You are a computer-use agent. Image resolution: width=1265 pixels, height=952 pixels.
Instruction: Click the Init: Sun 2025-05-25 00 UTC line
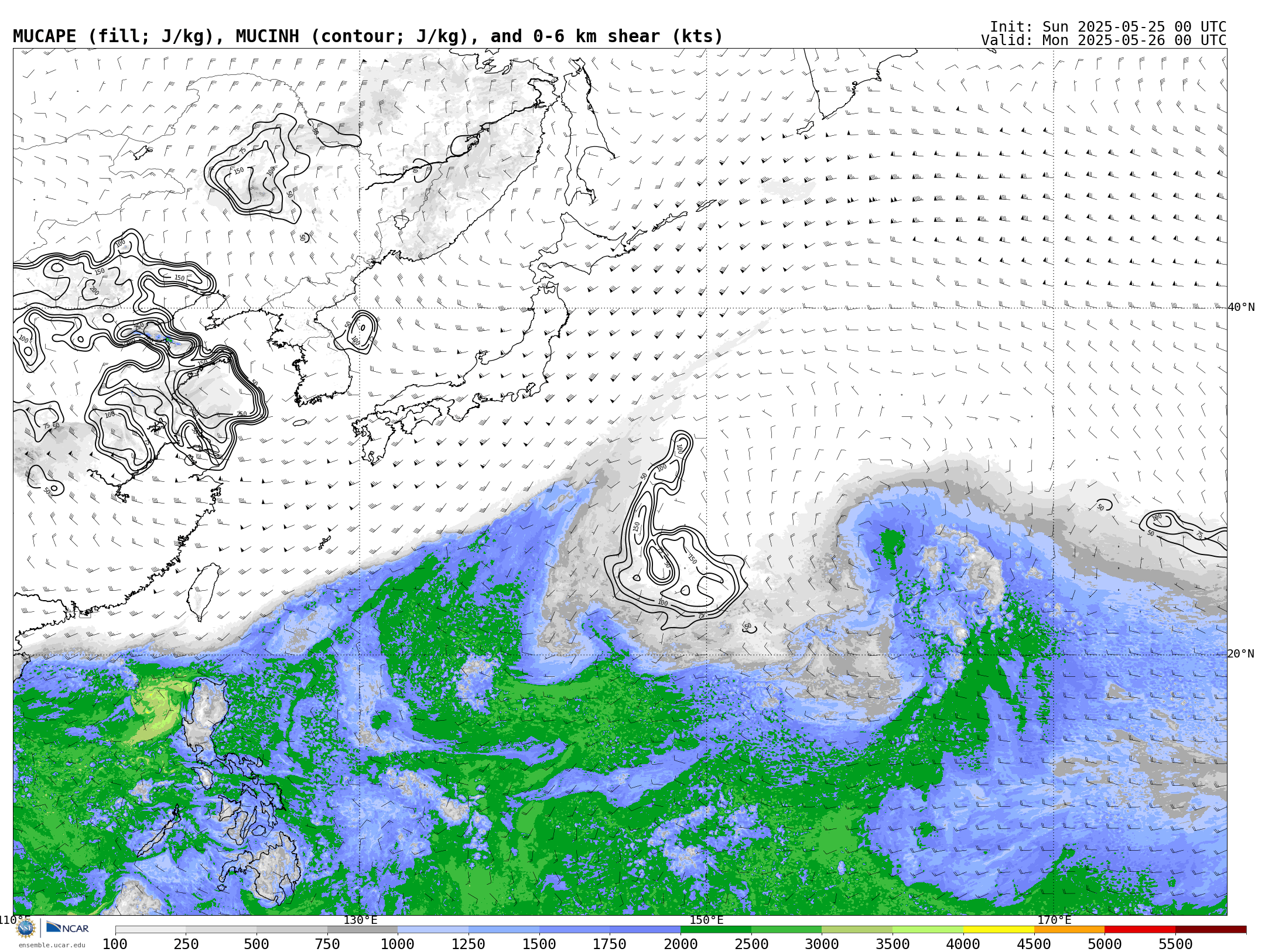(x=1108, y=27)
